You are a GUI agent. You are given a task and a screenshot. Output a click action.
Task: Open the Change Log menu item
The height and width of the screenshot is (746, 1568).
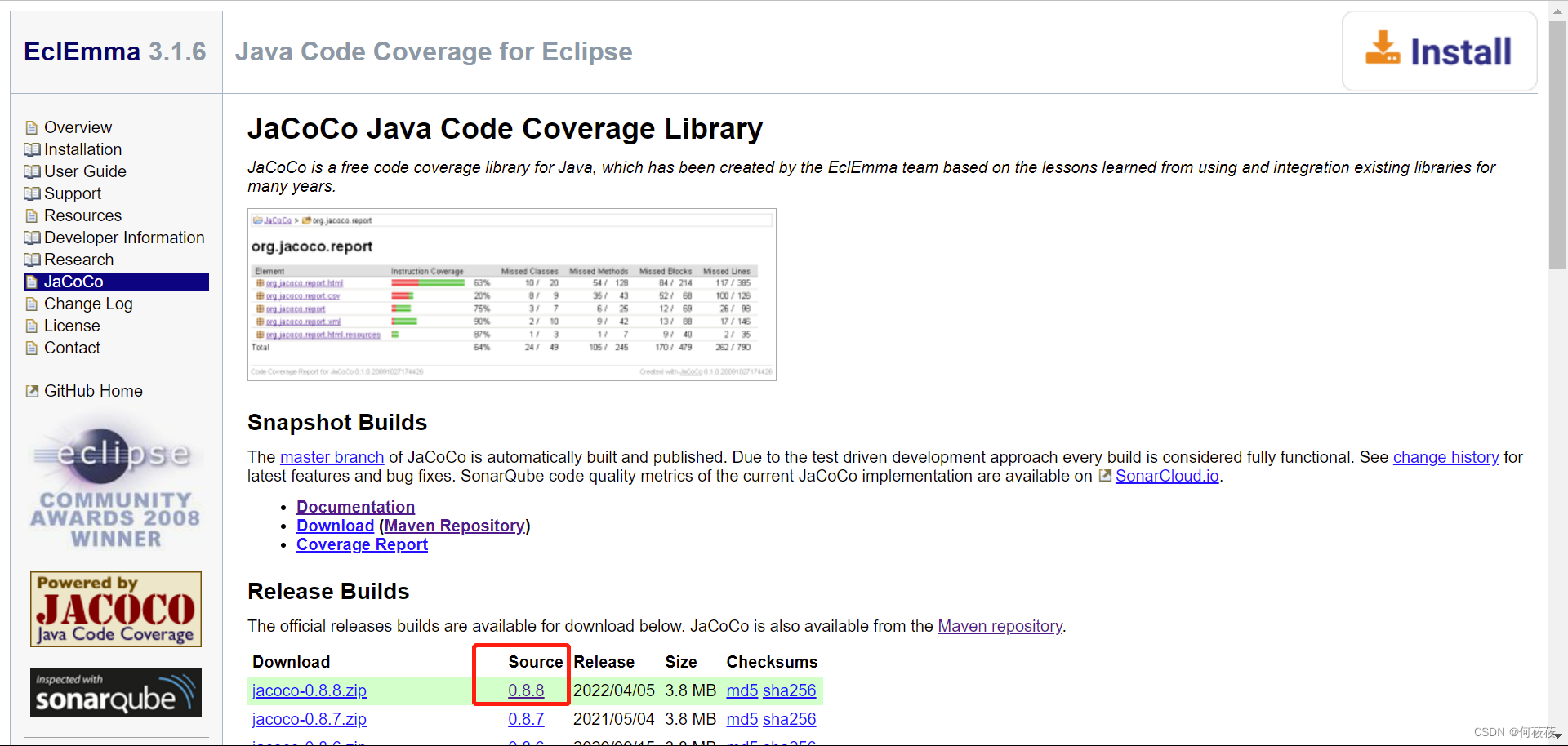click(x=88, y=304)
